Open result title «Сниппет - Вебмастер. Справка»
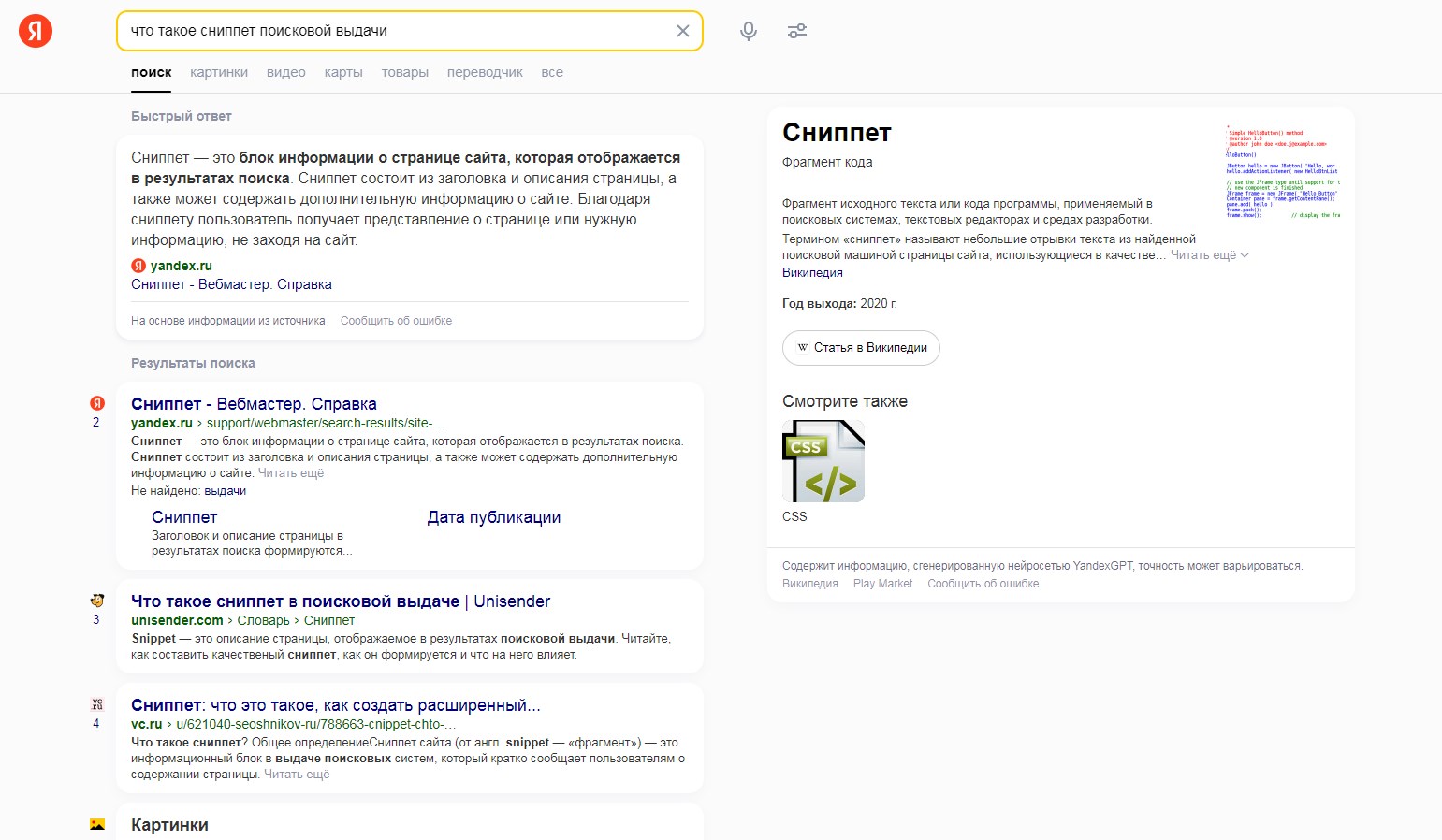The image size is (1442, 840). [x=254, y=404]
